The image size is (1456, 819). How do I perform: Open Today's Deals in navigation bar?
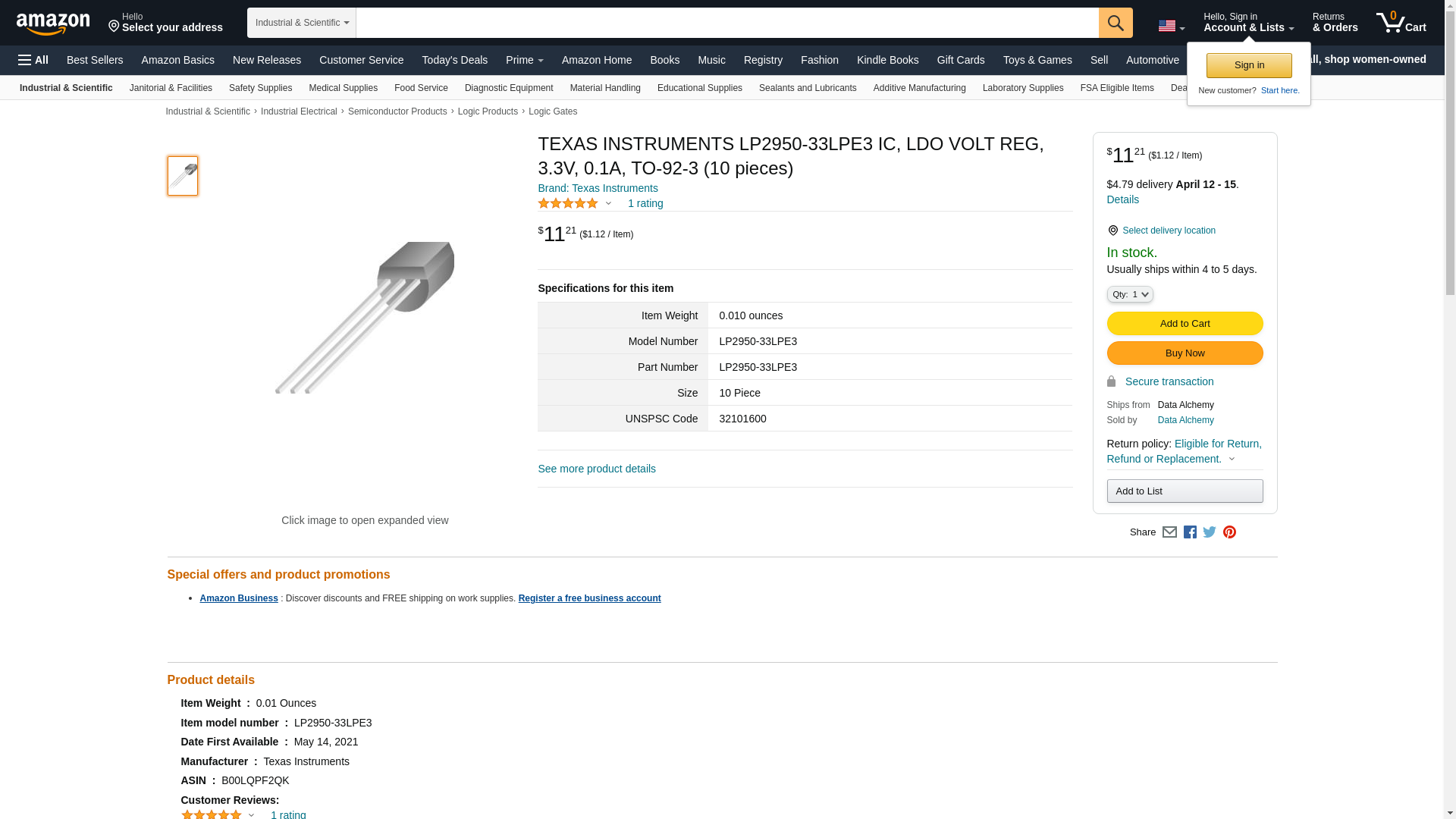pos(454,60)
